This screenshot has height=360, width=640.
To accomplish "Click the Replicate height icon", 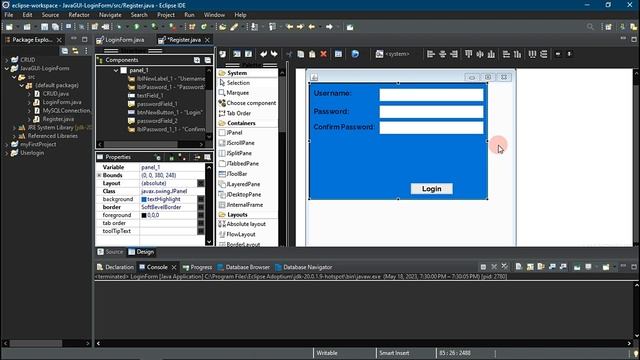I will pyautogui.click(x=518, y=54).
